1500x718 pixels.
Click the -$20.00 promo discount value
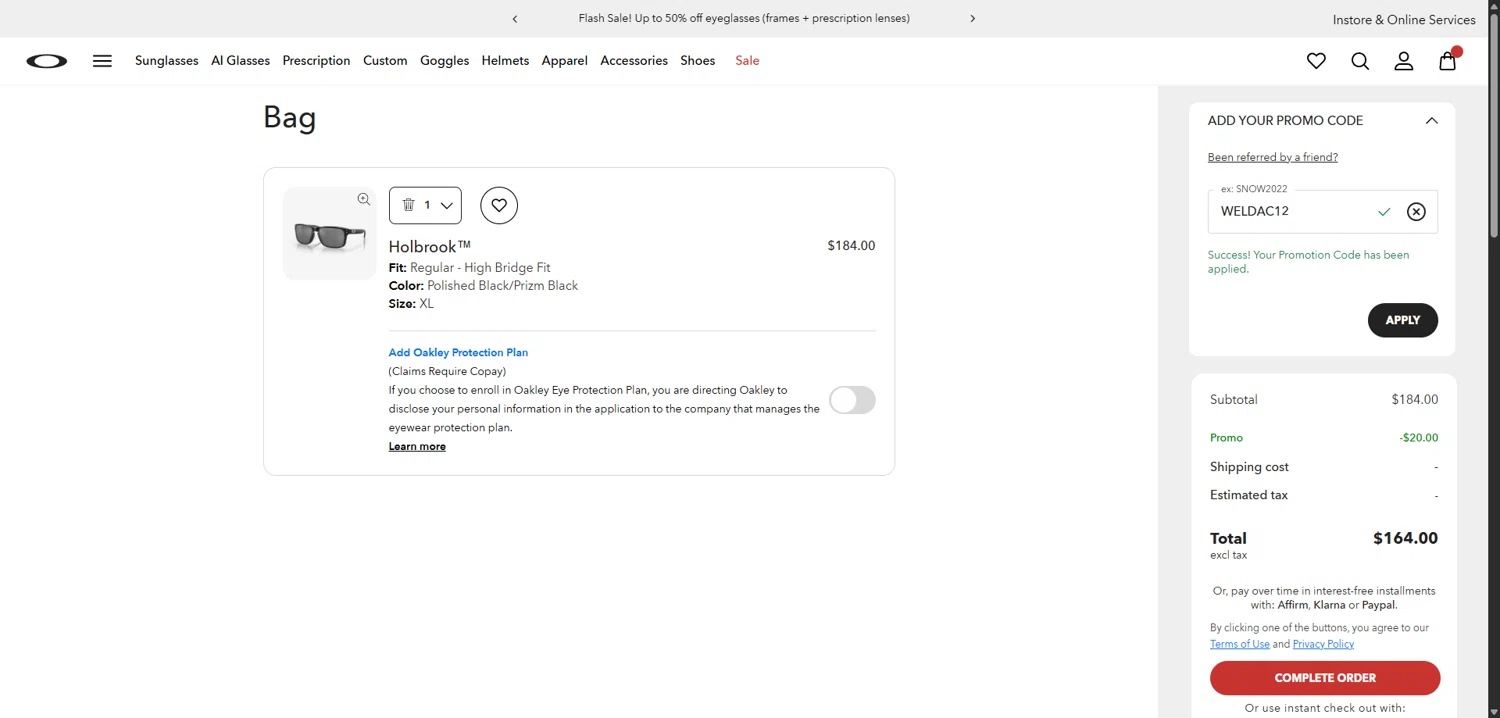(x=1419, y=438)
